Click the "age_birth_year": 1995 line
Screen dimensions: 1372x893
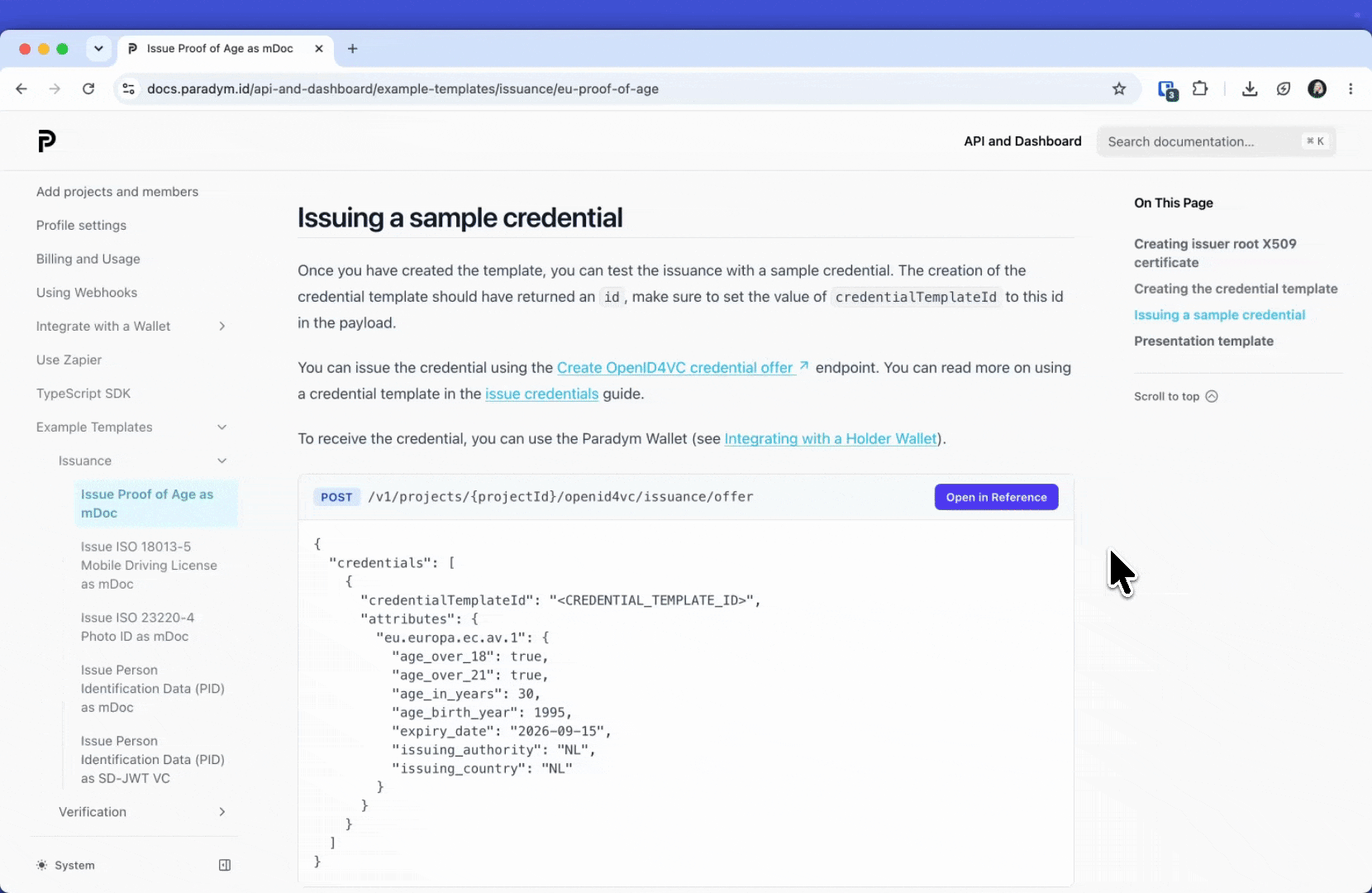click(x=482, y=713)
